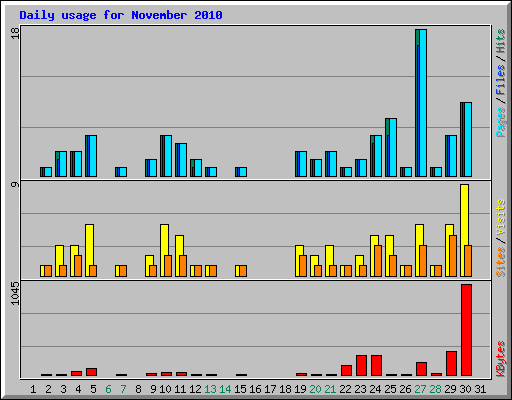Click day label 25 on the x-axis
The image size is (512, 400).
[x=390, y=389]
